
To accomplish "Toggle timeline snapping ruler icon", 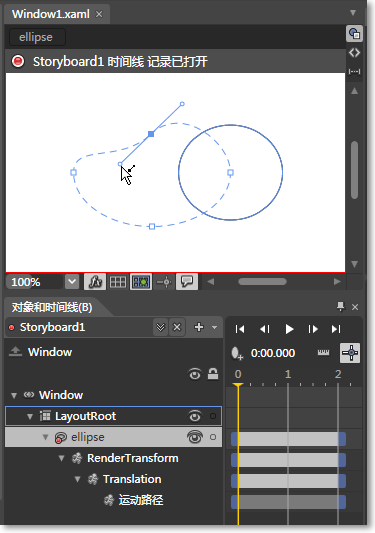I will coord(323,353).
